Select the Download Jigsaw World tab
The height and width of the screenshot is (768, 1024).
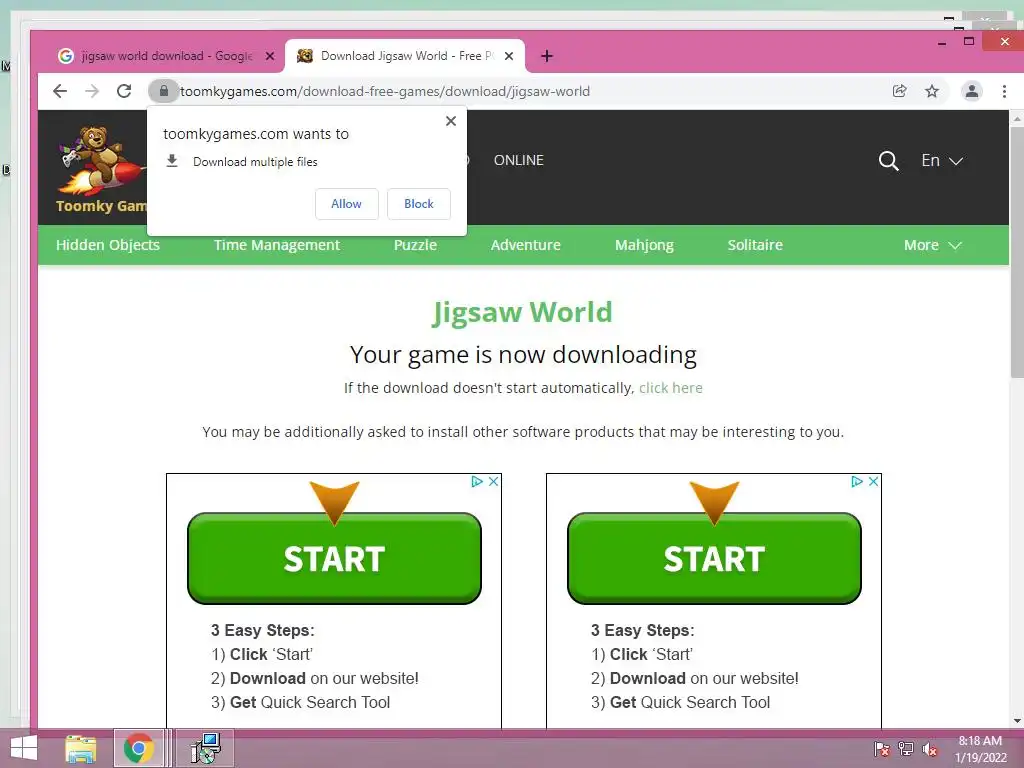click(x=405, y=56)
